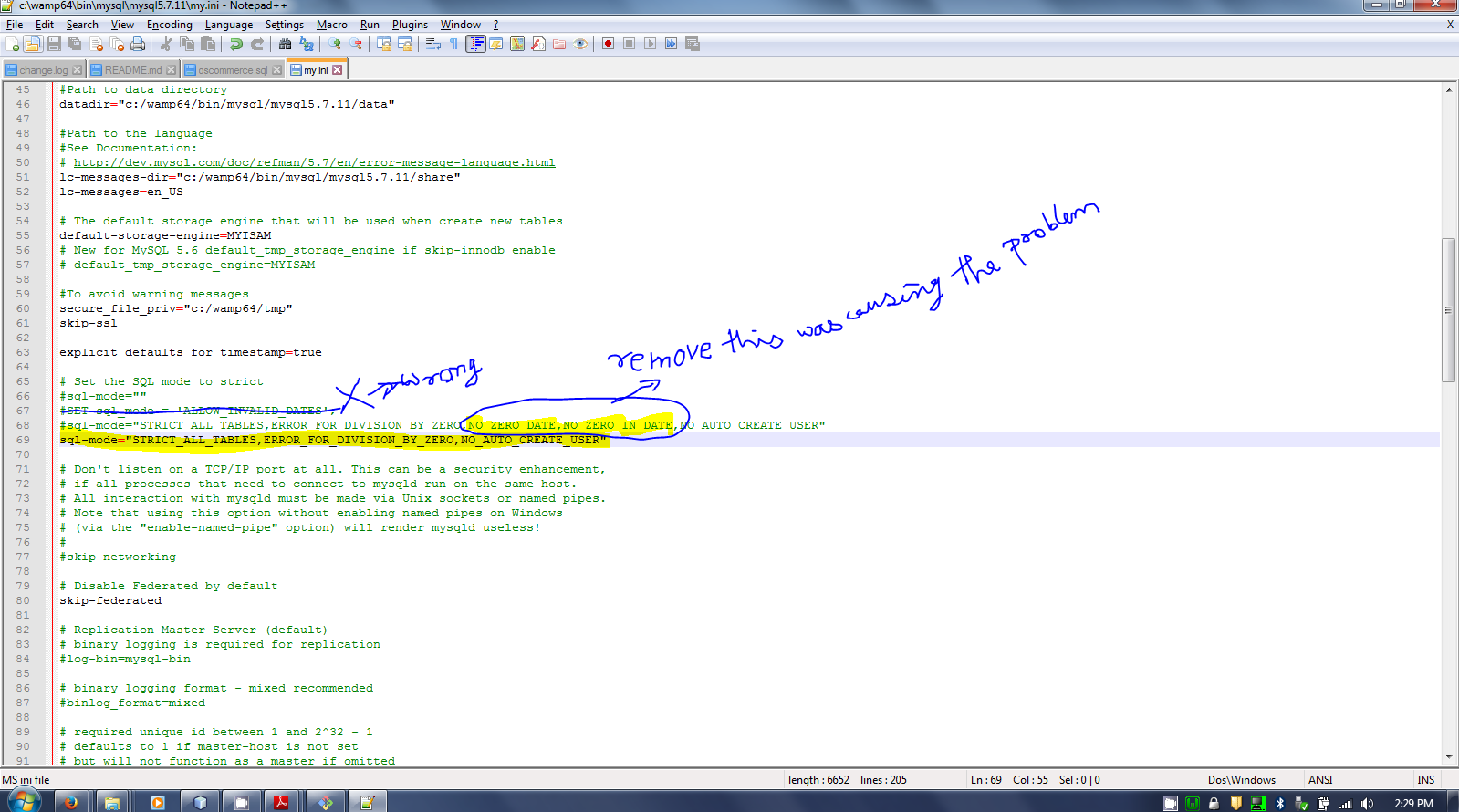1459x812 pixels.
Task: Open the Language menu
Action: [229, 25]
